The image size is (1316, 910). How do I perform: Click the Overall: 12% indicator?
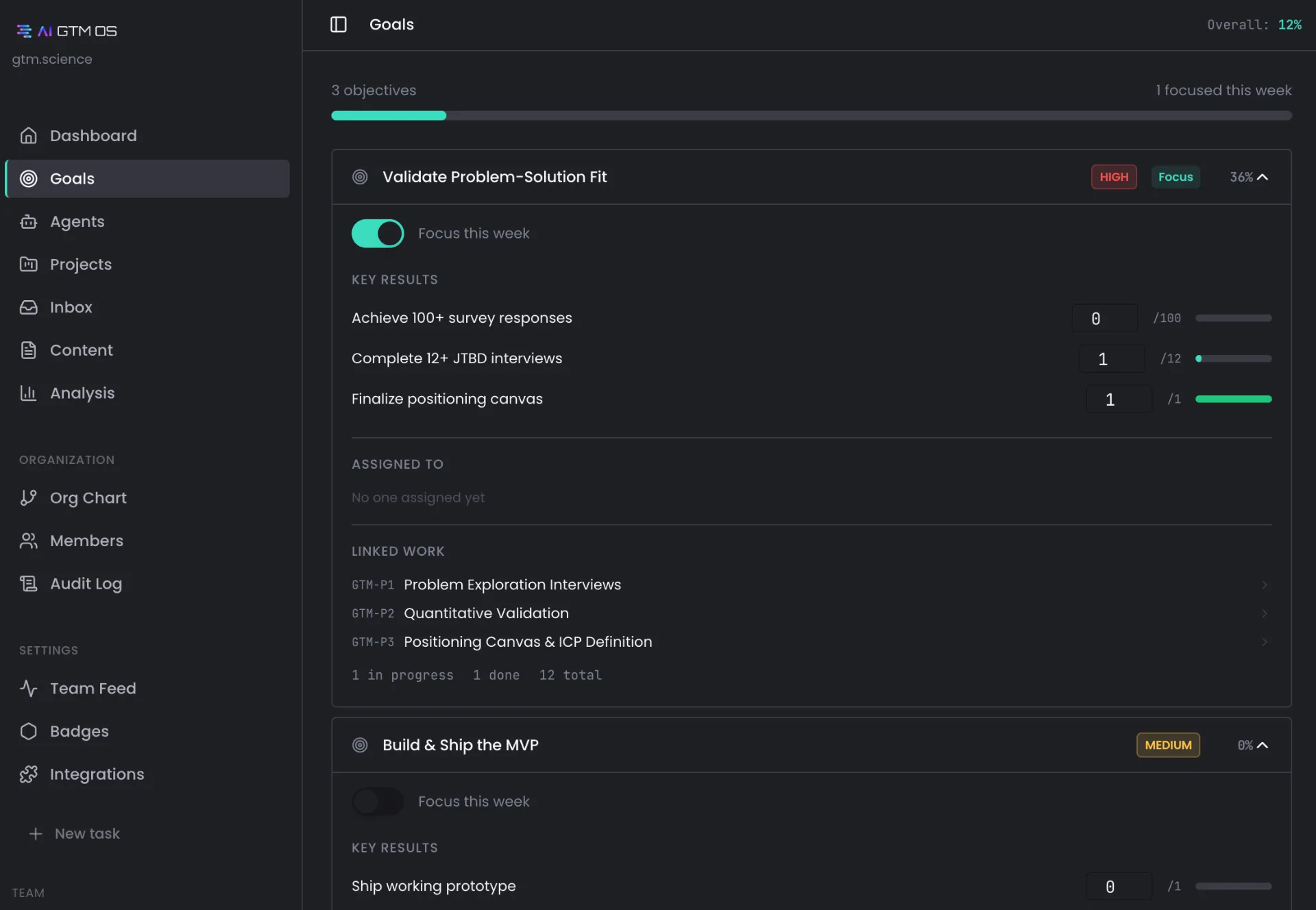click(1254, 25)
